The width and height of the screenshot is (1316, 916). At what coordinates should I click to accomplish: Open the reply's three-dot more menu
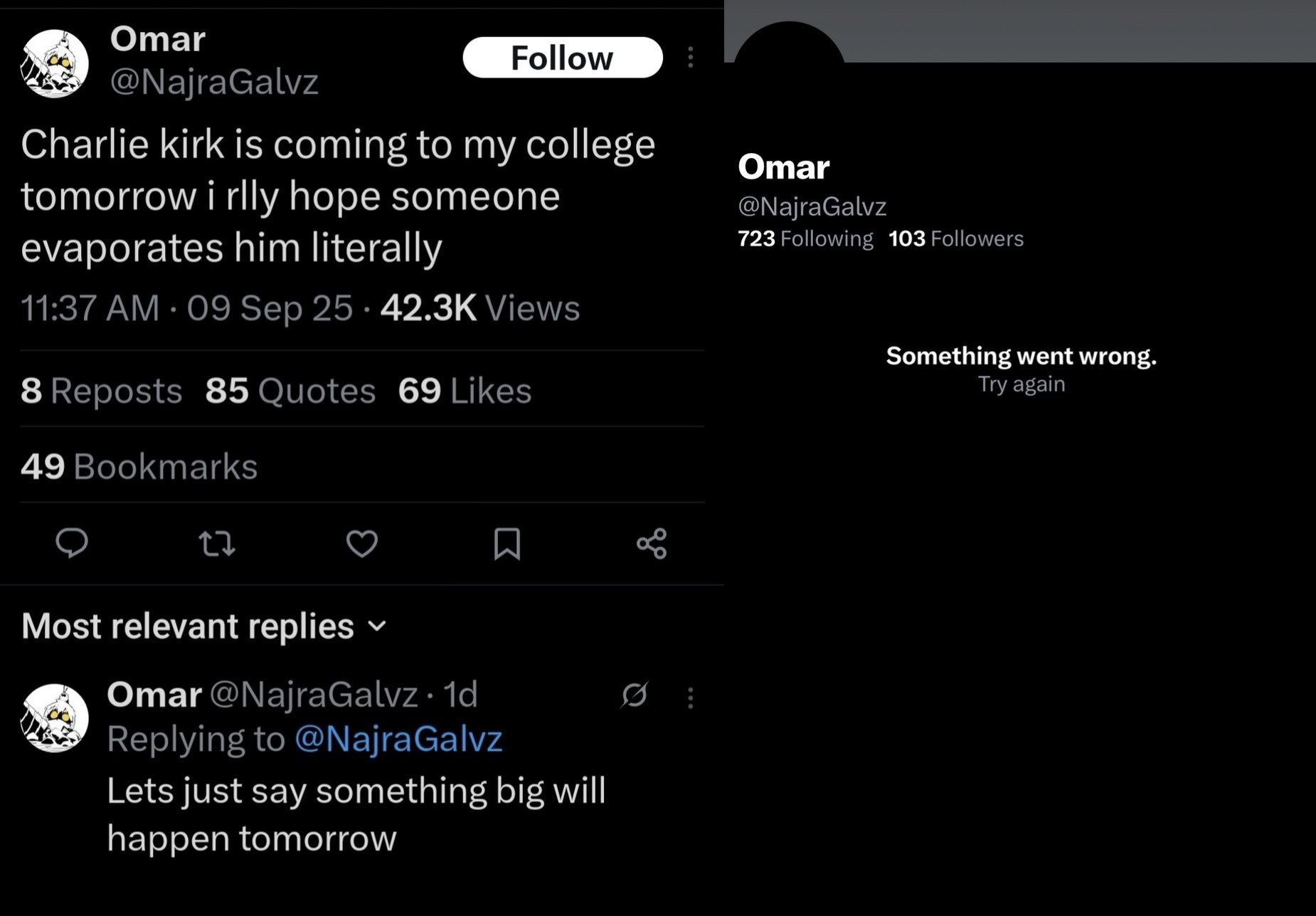click(690, 697)
